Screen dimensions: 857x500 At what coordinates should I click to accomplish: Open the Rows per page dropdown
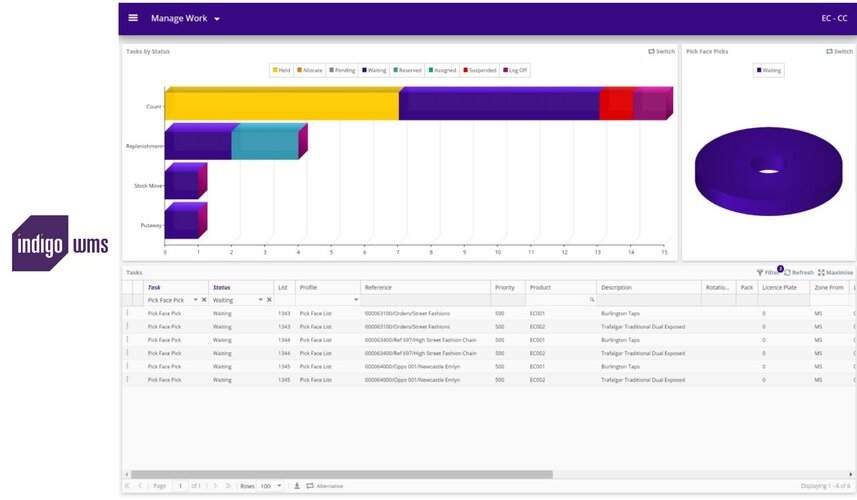(279, 486)
